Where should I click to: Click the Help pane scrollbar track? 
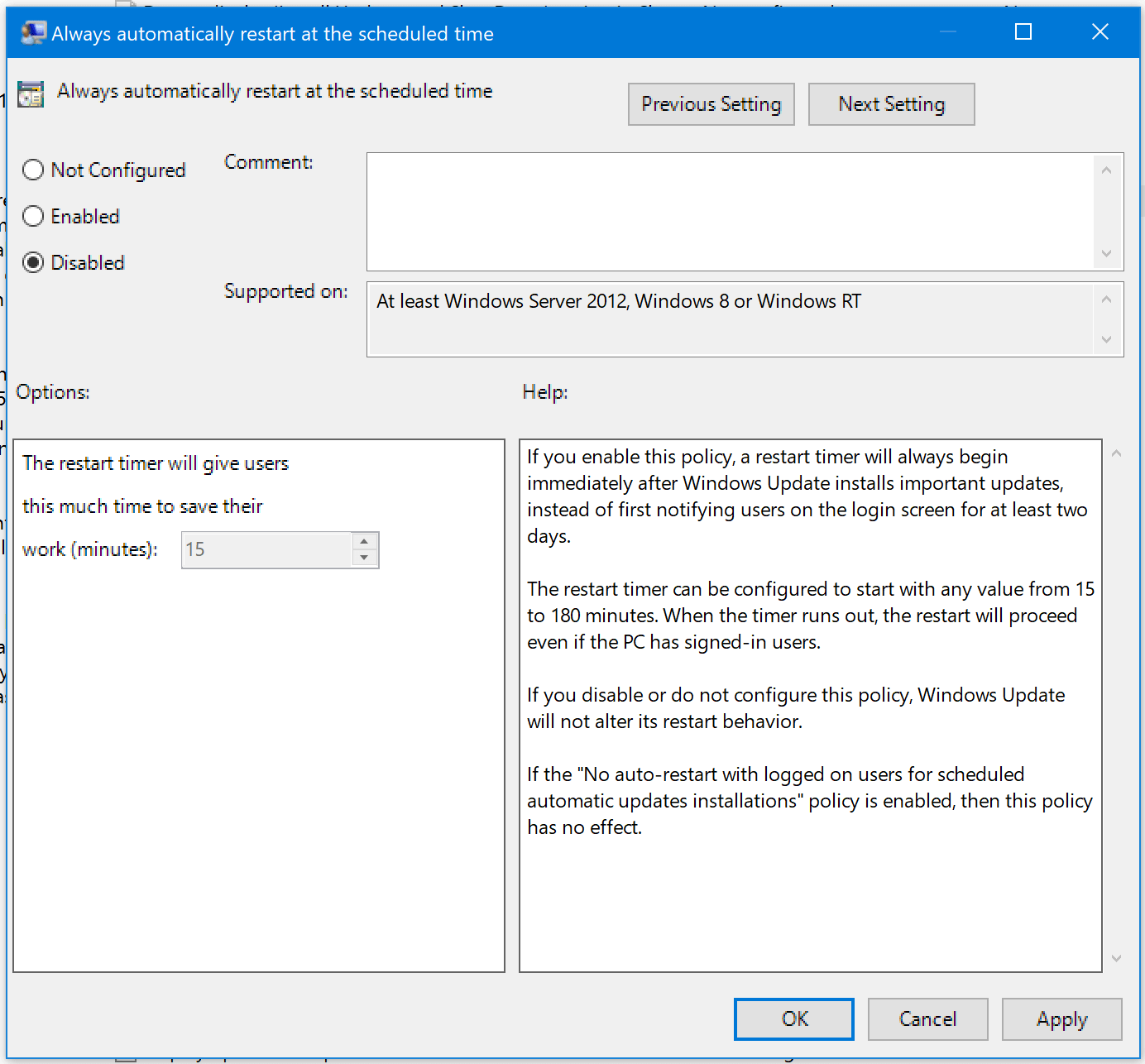point(1116,703)
